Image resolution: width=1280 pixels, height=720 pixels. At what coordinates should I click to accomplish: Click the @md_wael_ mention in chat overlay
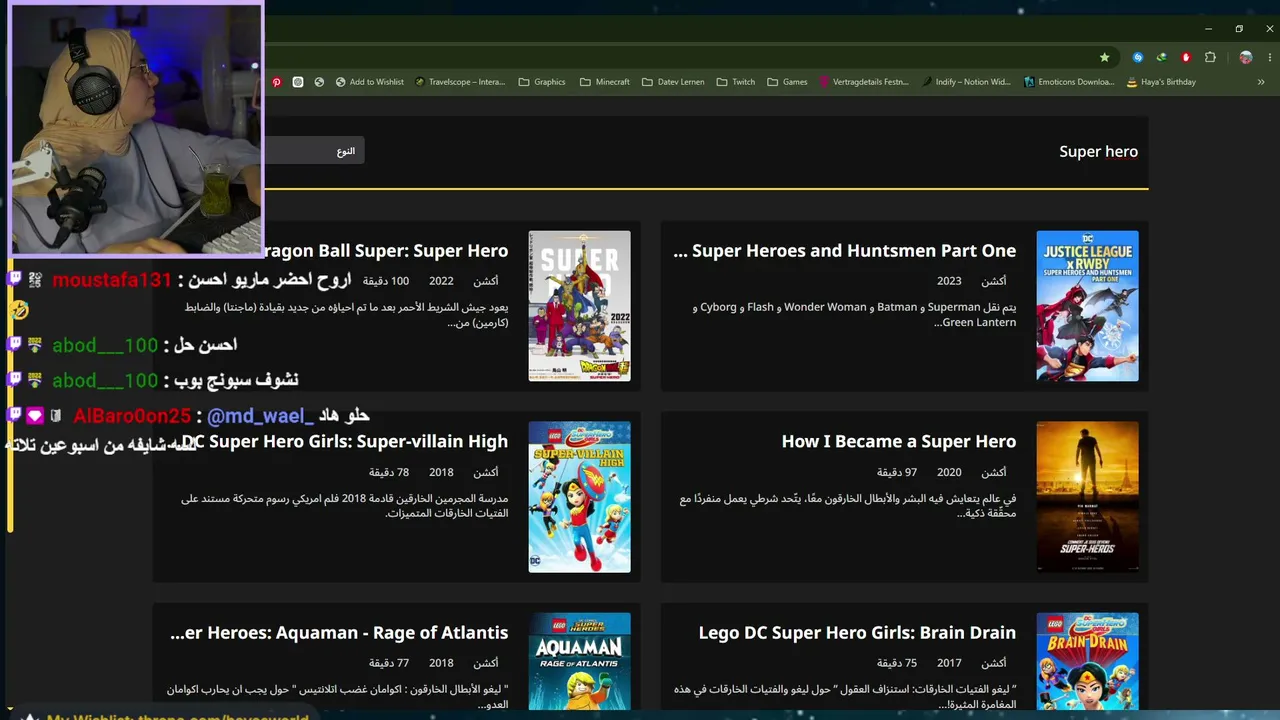coord(260,416)
